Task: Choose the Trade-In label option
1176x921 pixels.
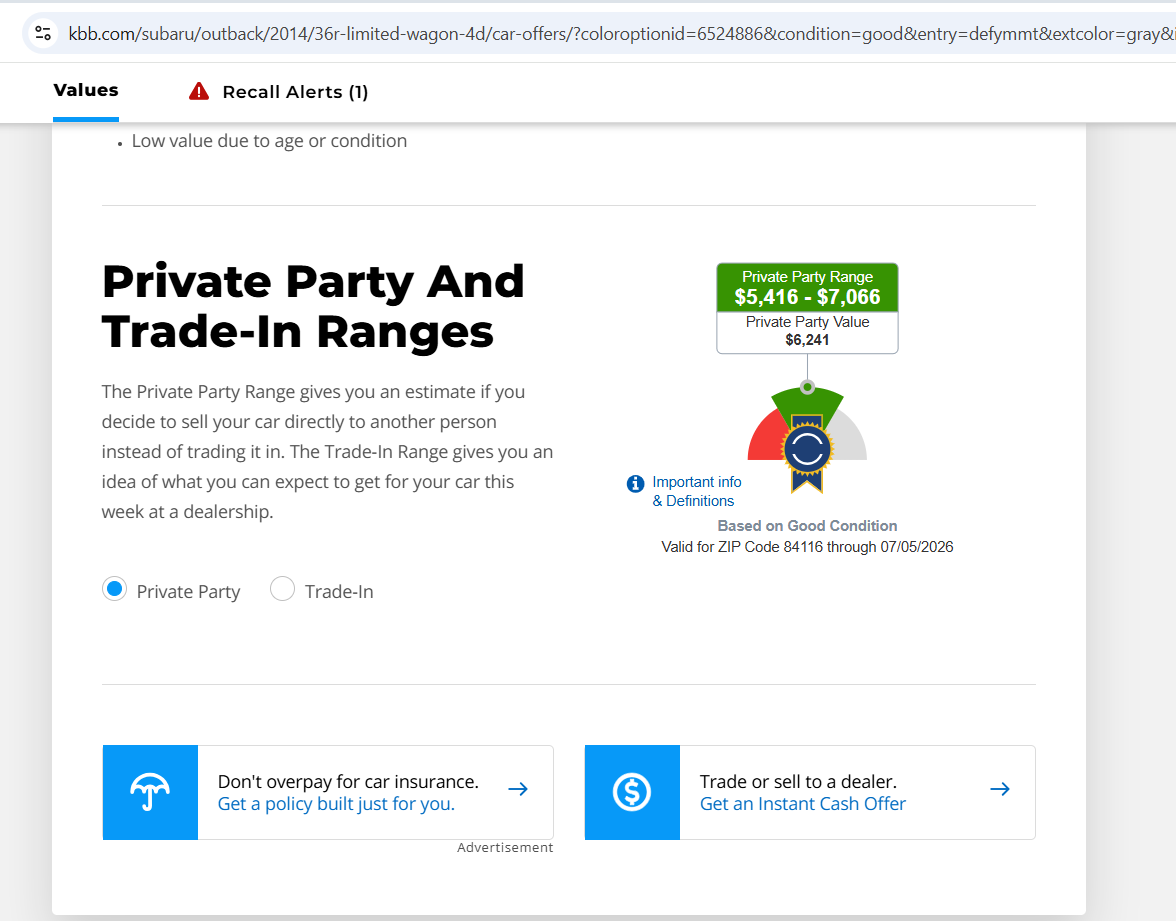Action: coord(339,592)
